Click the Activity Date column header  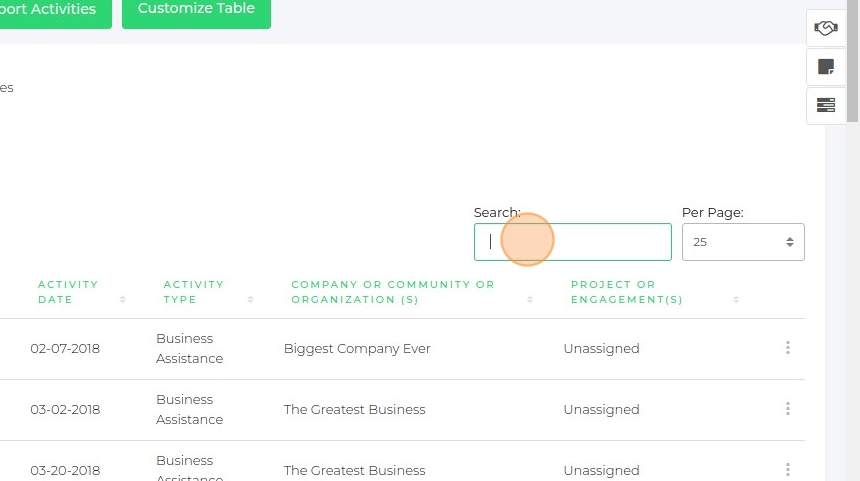click(x=68, y=292)
